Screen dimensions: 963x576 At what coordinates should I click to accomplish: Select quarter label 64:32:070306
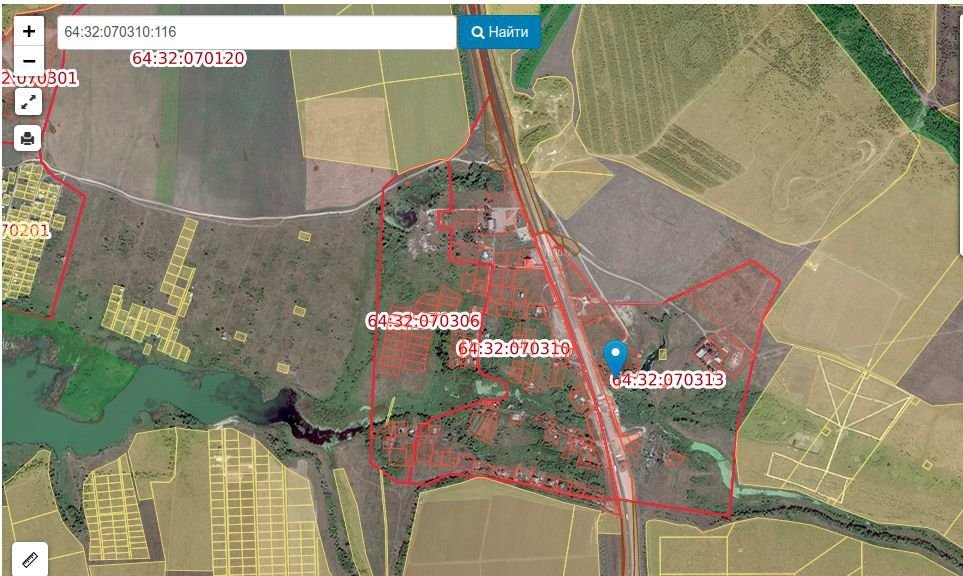click(x=423, y=321)
